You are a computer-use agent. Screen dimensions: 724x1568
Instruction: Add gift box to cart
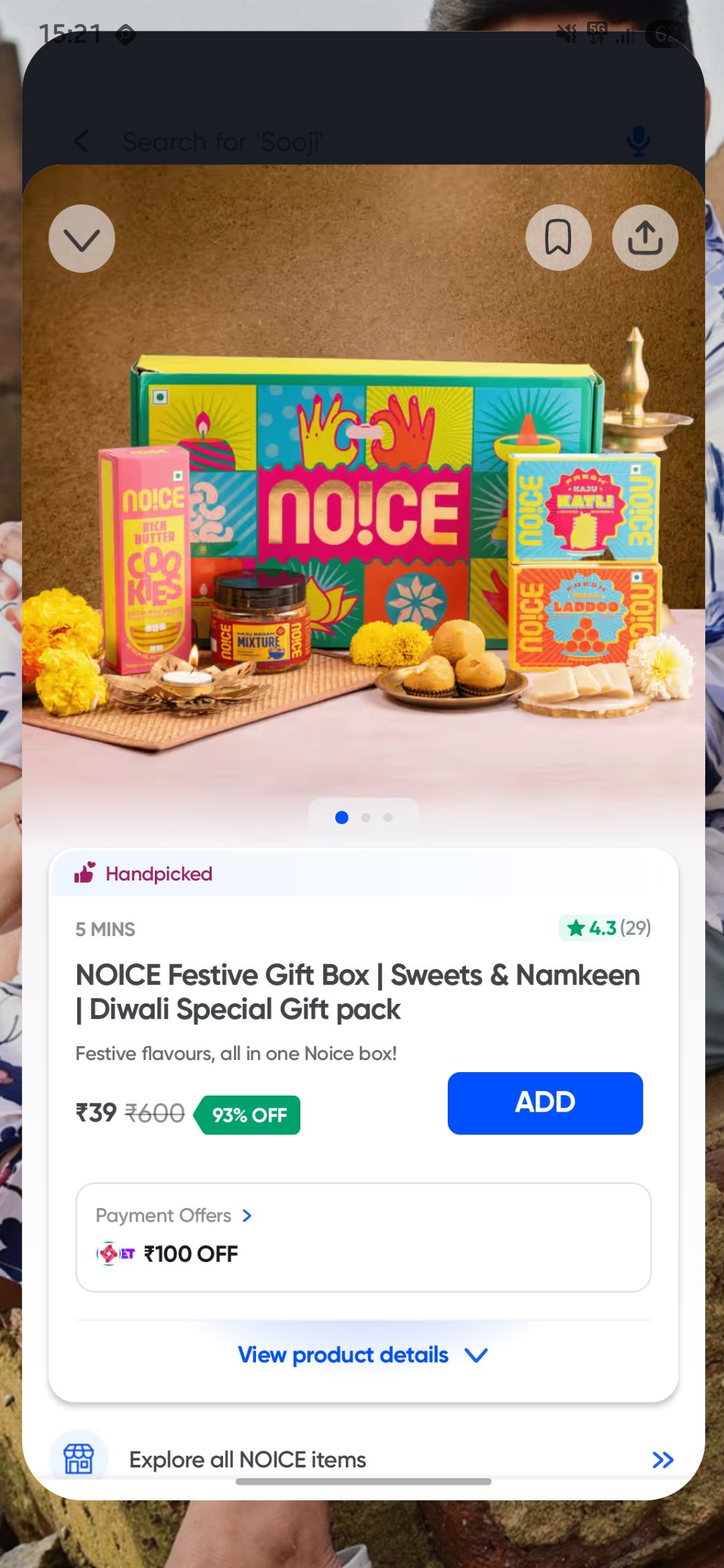point(545,1103)
